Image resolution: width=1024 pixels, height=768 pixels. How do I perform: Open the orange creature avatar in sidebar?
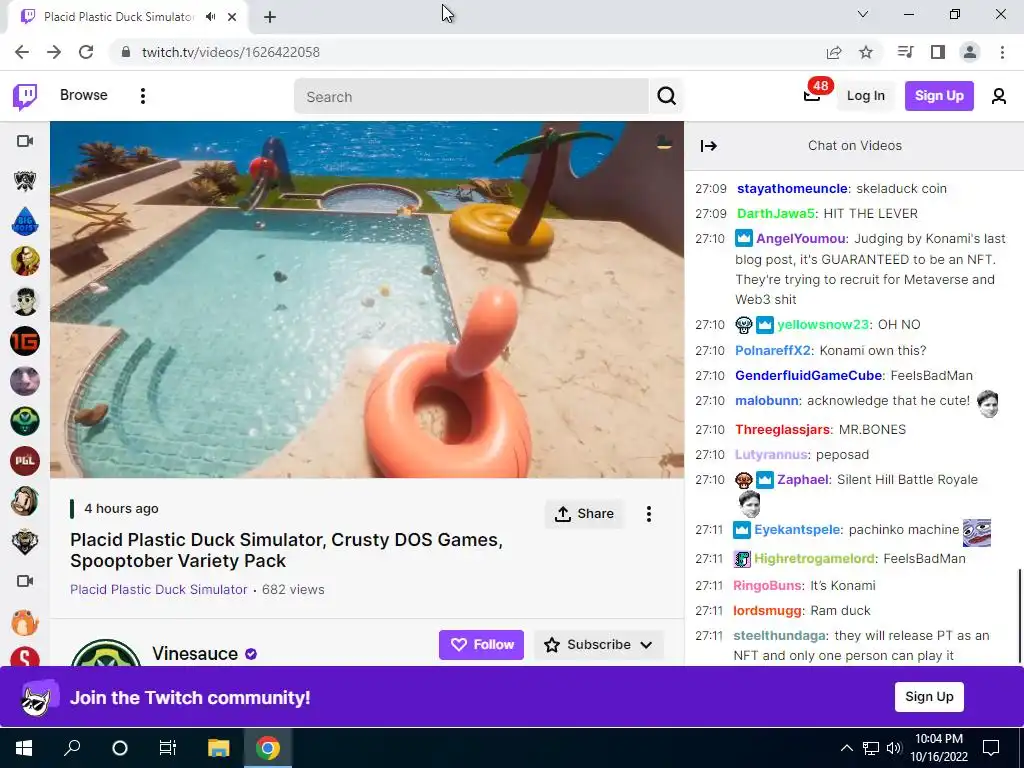tap(25, 621)
